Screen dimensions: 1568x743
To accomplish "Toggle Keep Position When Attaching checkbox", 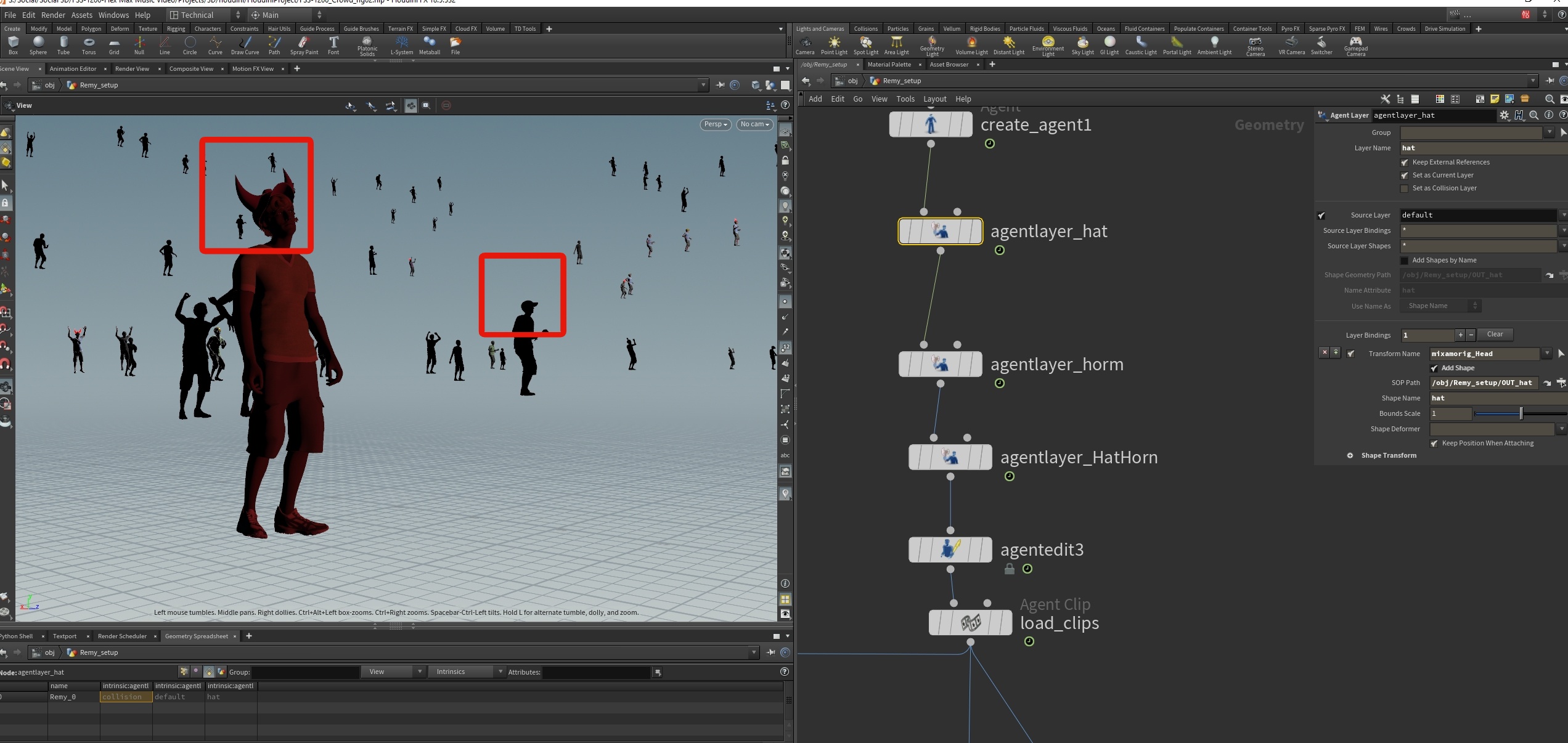I will tap(1434, 444).
